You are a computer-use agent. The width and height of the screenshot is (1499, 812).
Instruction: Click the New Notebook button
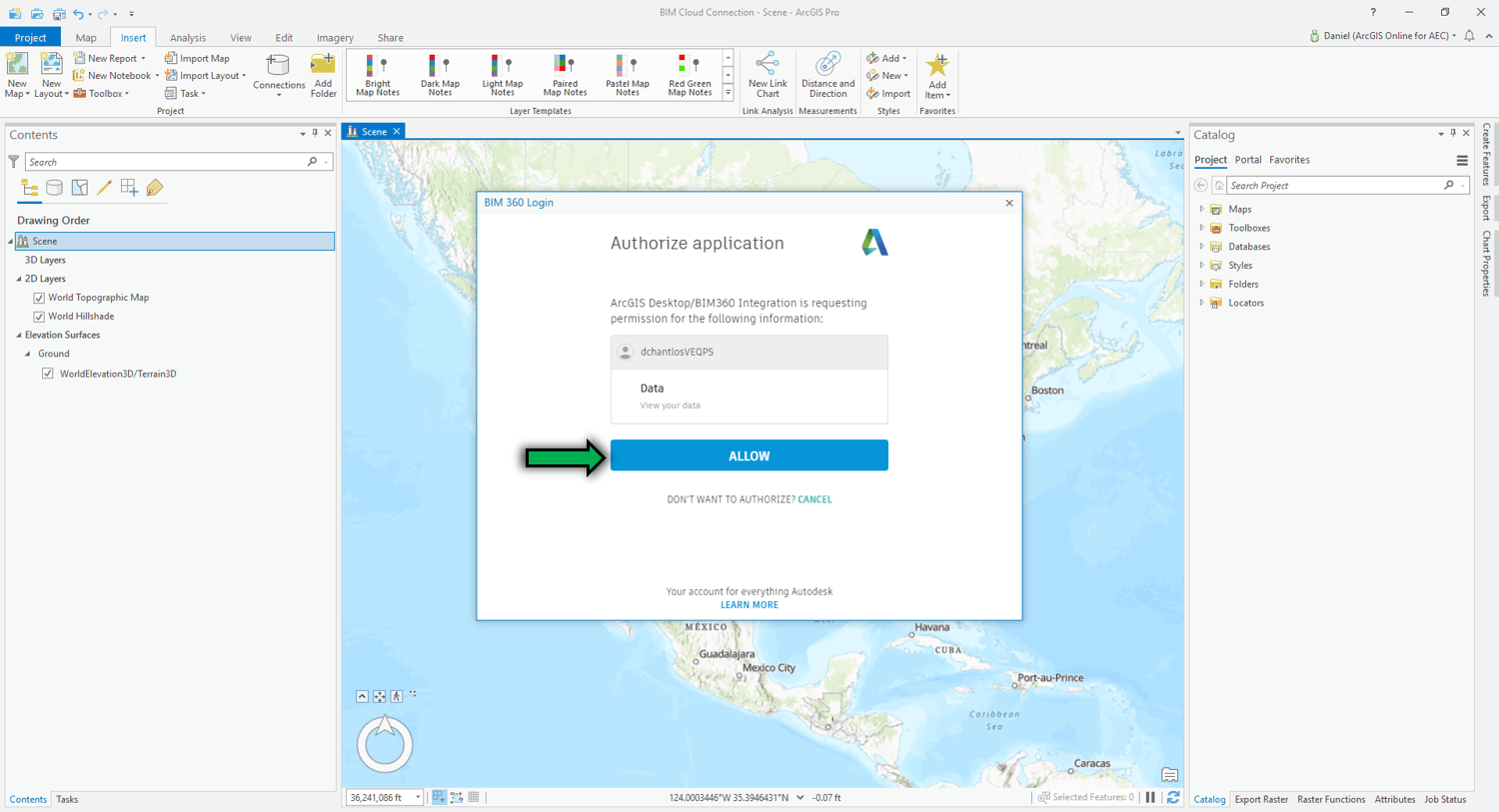(x=116, y=76)
